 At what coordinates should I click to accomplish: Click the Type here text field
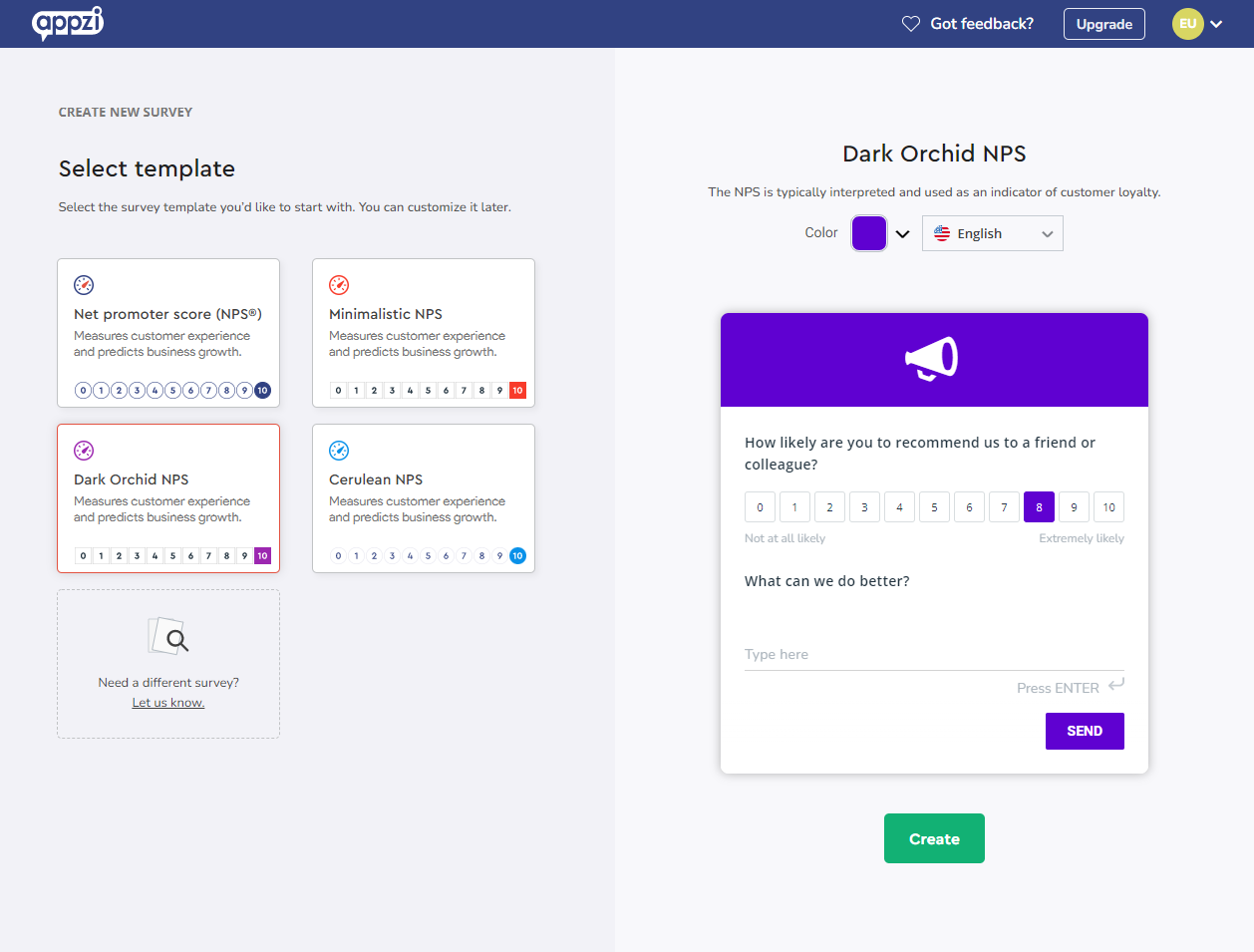[x=934, y=654]
